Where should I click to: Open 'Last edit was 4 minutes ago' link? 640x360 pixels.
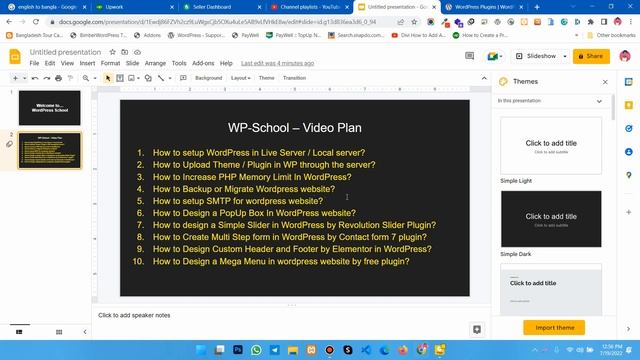[x=278, y=63]
